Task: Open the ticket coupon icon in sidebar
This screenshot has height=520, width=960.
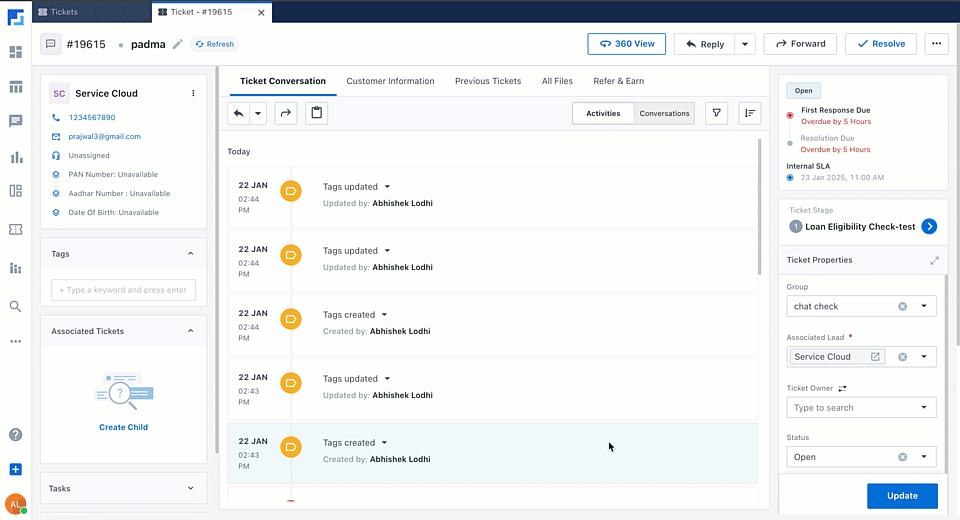Action: pos(16,229)
